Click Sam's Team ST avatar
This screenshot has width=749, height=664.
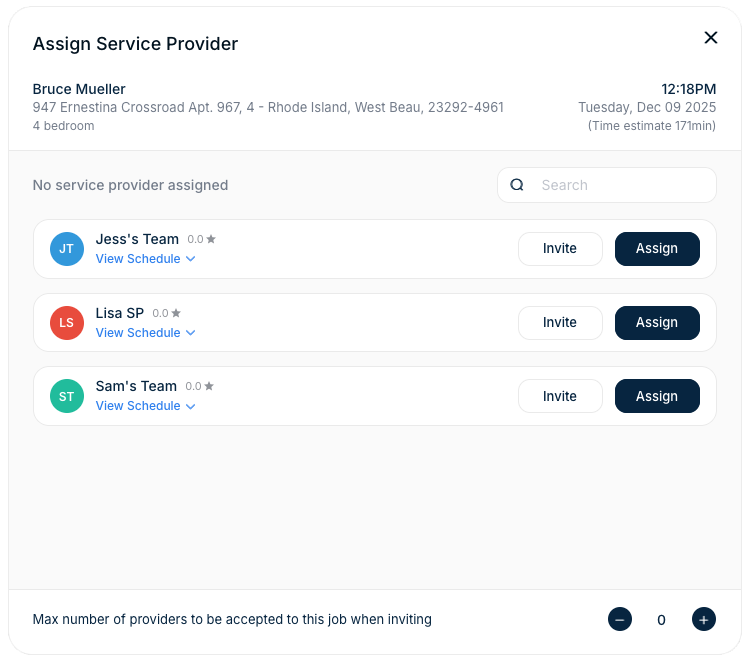pos(67,396)
